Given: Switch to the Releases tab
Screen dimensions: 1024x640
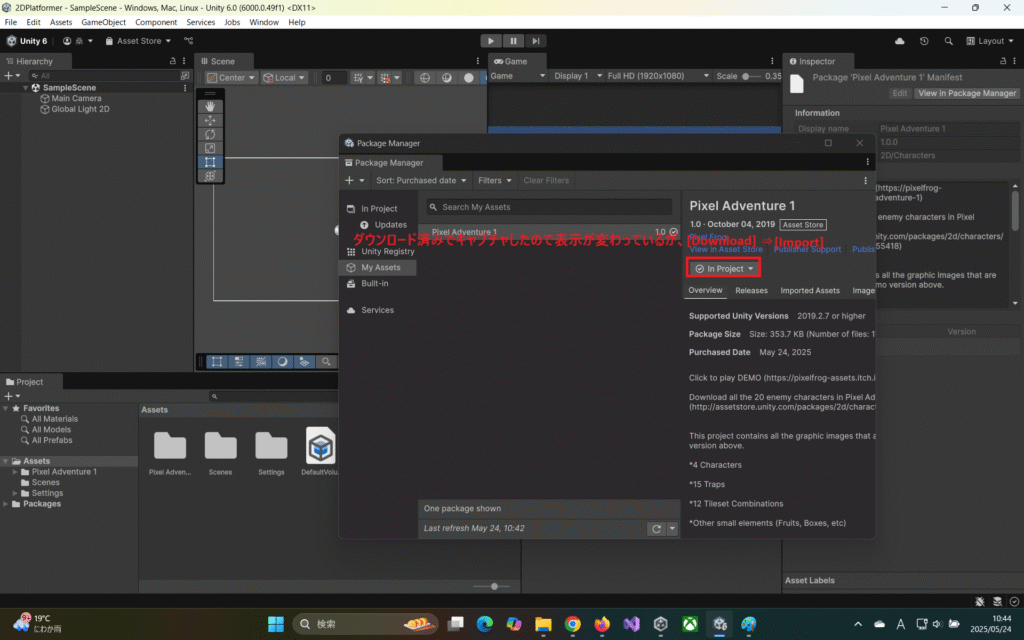Looking at the screenshot, I should (x=751, y=291).
